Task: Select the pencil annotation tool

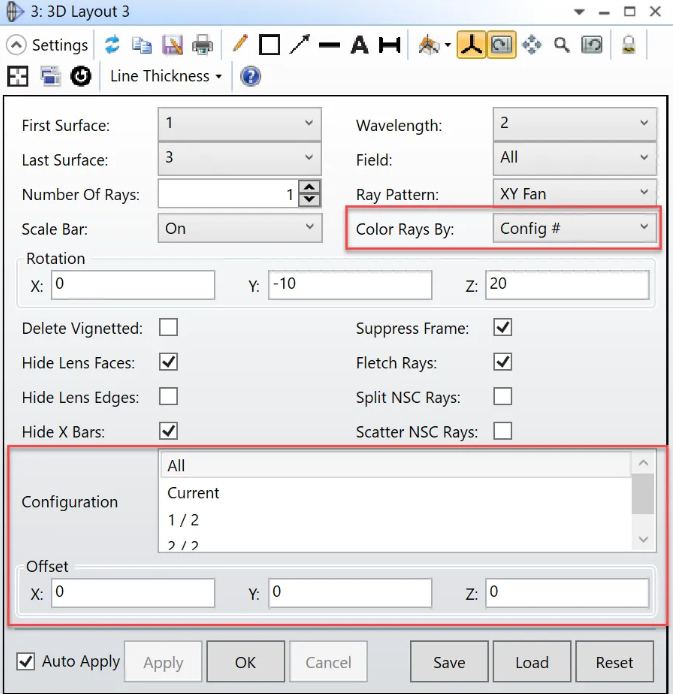Action: tap(240, 45)
